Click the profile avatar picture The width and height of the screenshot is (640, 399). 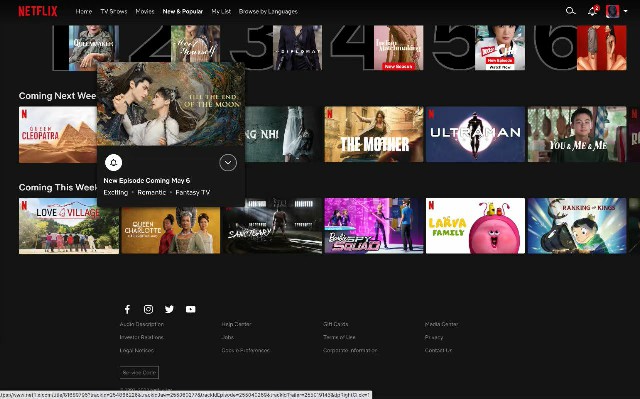(612, 11)
